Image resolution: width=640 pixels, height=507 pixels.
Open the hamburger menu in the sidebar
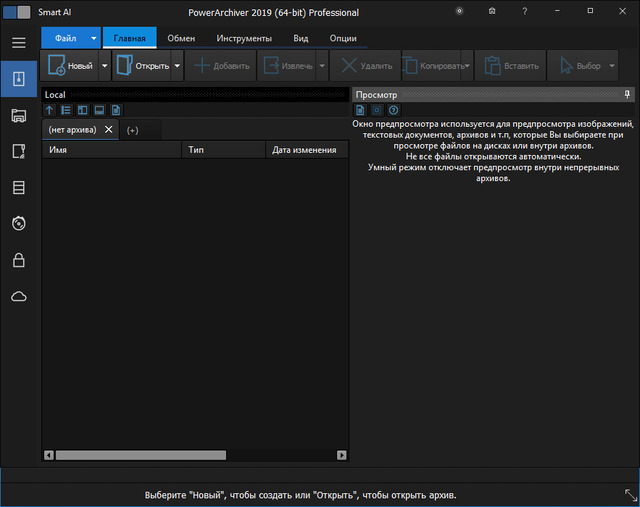pyautogui.click(x=18, y=42)
